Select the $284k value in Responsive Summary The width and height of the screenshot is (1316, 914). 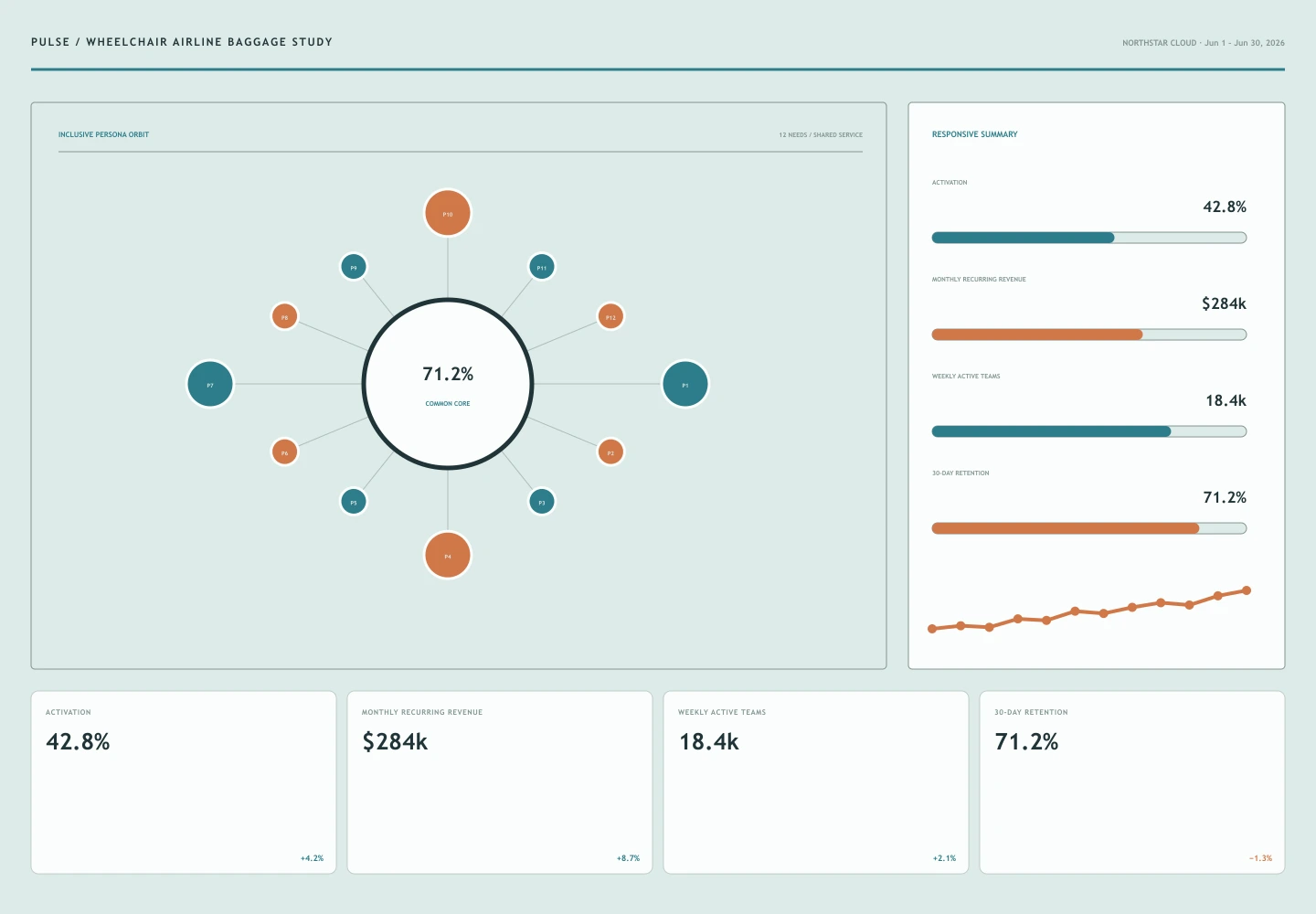tap(1224, 303)
